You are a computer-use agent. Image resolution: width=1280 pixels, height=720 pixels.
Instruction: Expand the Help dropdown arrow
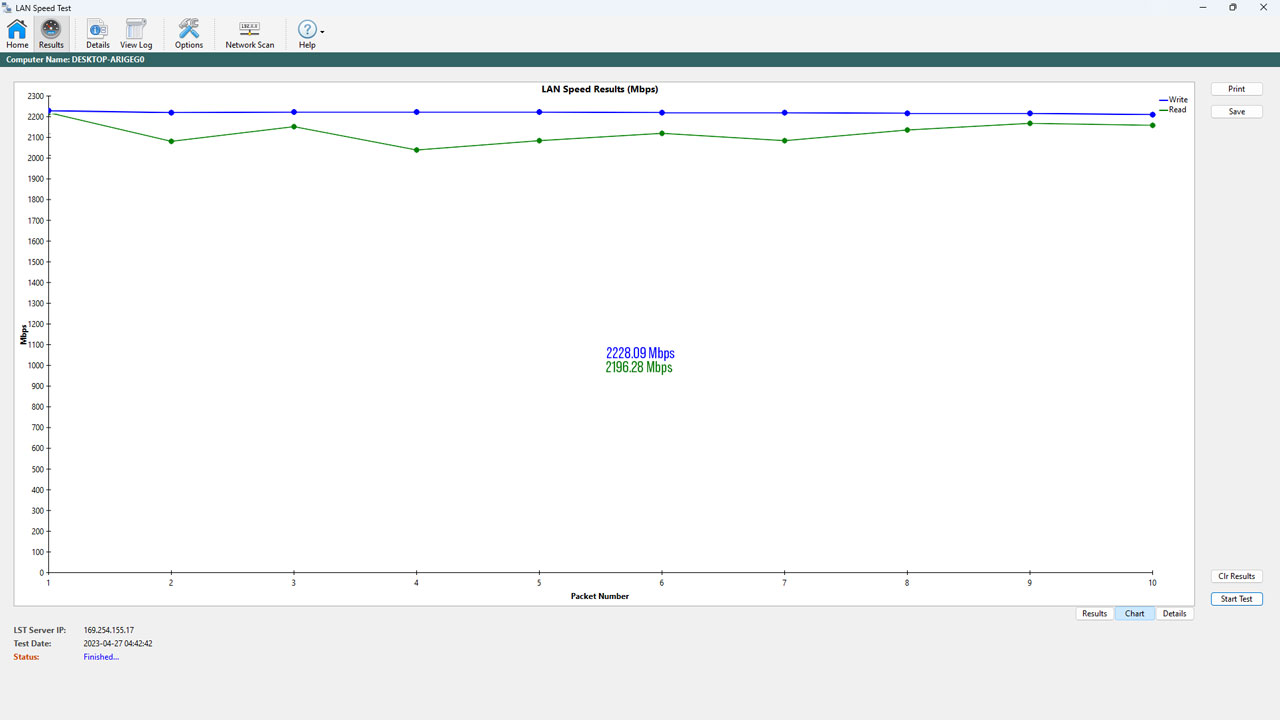tap(322, 32)
